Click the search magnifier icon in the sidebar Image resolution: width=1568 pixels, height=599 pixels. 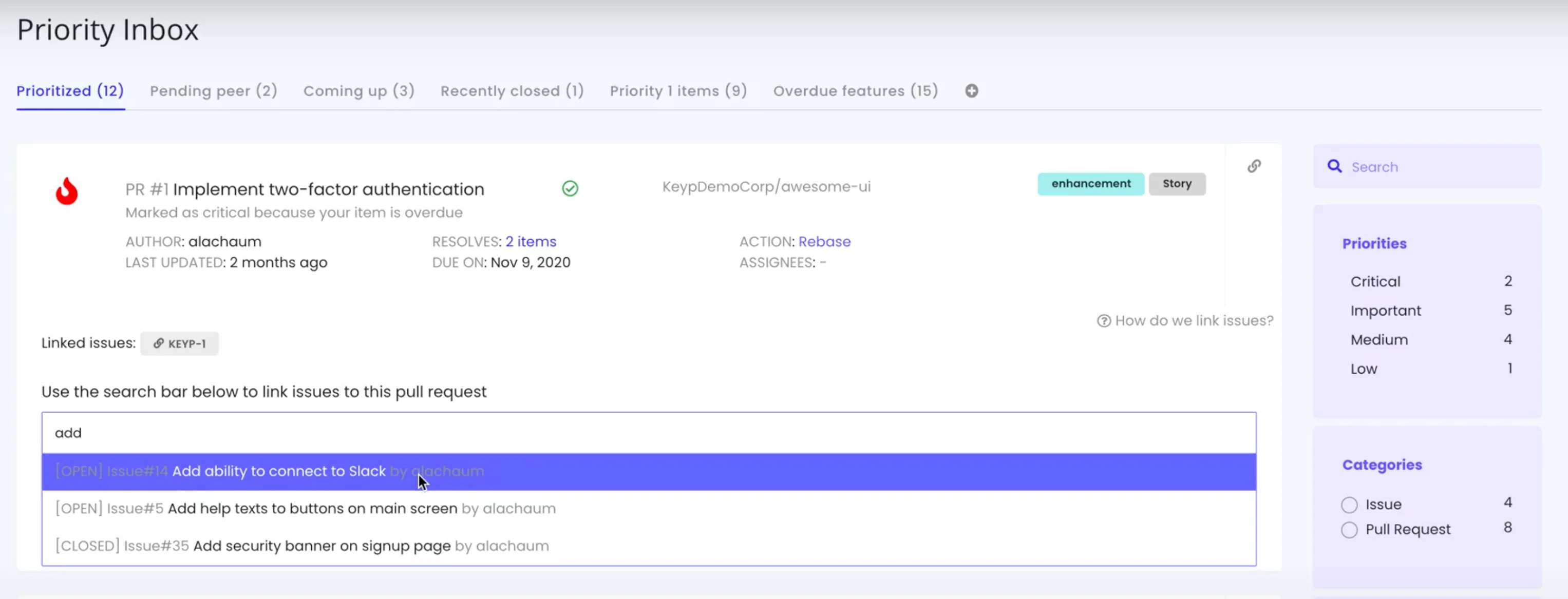coord(1335,166)
